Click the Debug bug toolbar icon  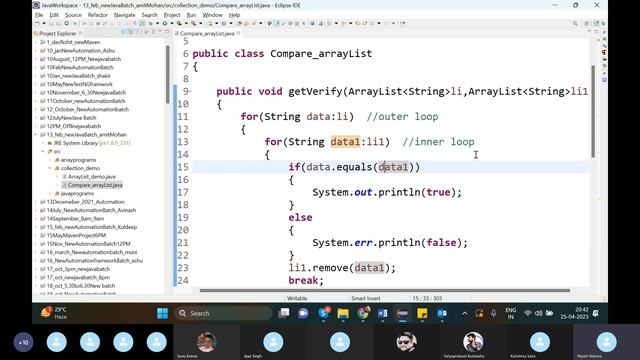(x=150, y=23)
